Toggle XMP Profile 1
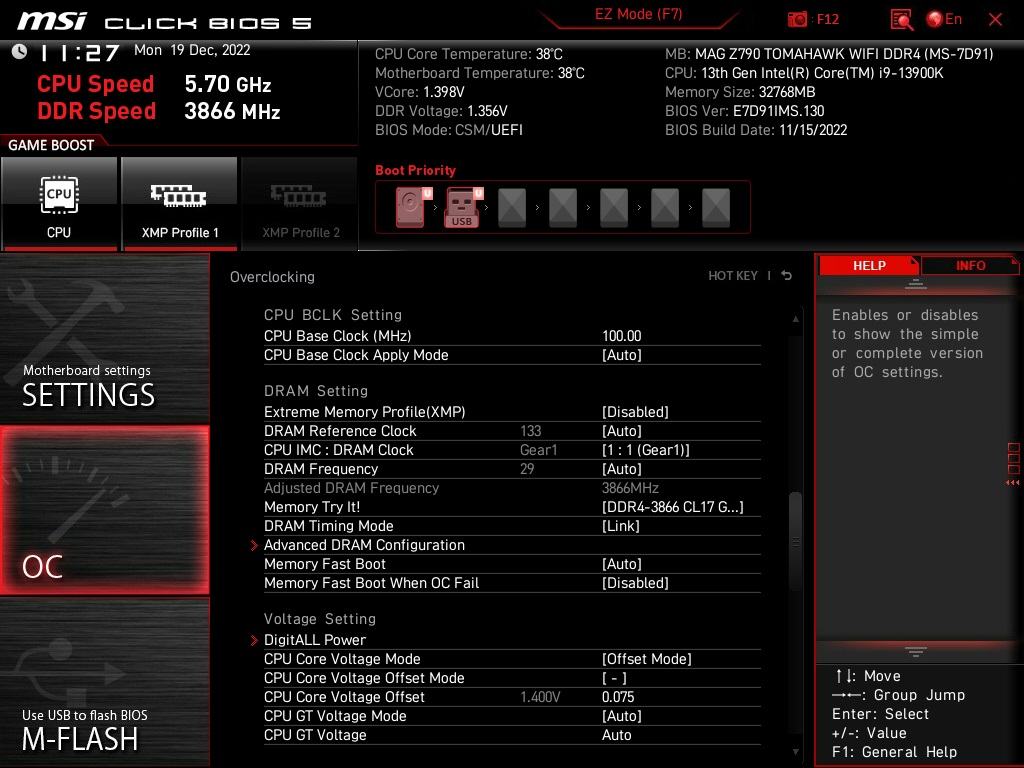The image size is (1024, 768). [x=179, y=203]
